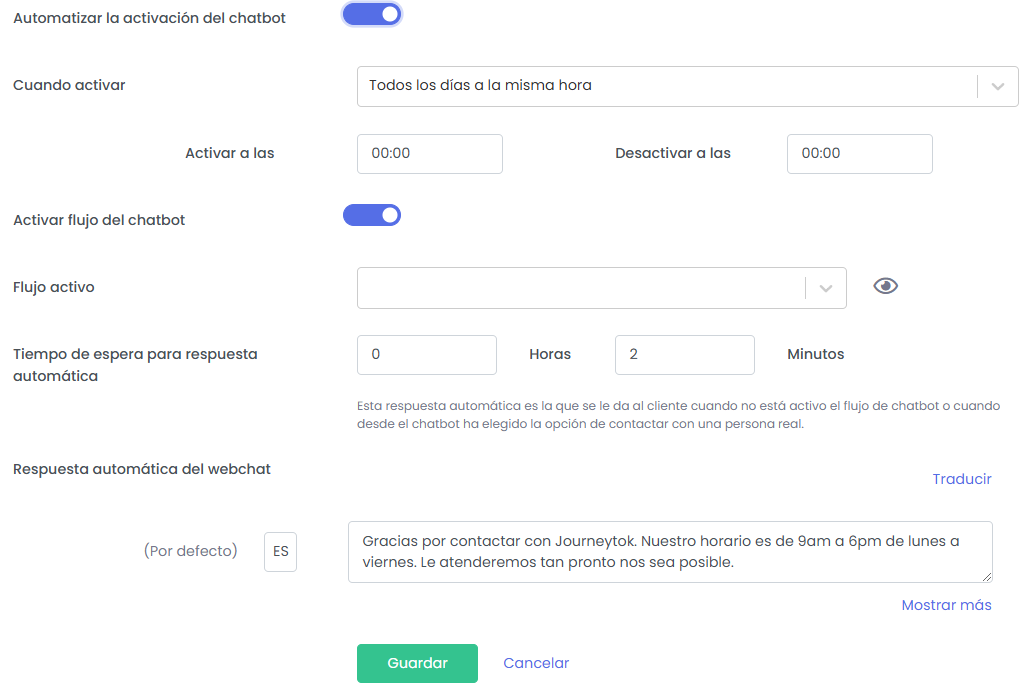Click the Traducir link
This screenshot has width=1036, height=697.
962,479
